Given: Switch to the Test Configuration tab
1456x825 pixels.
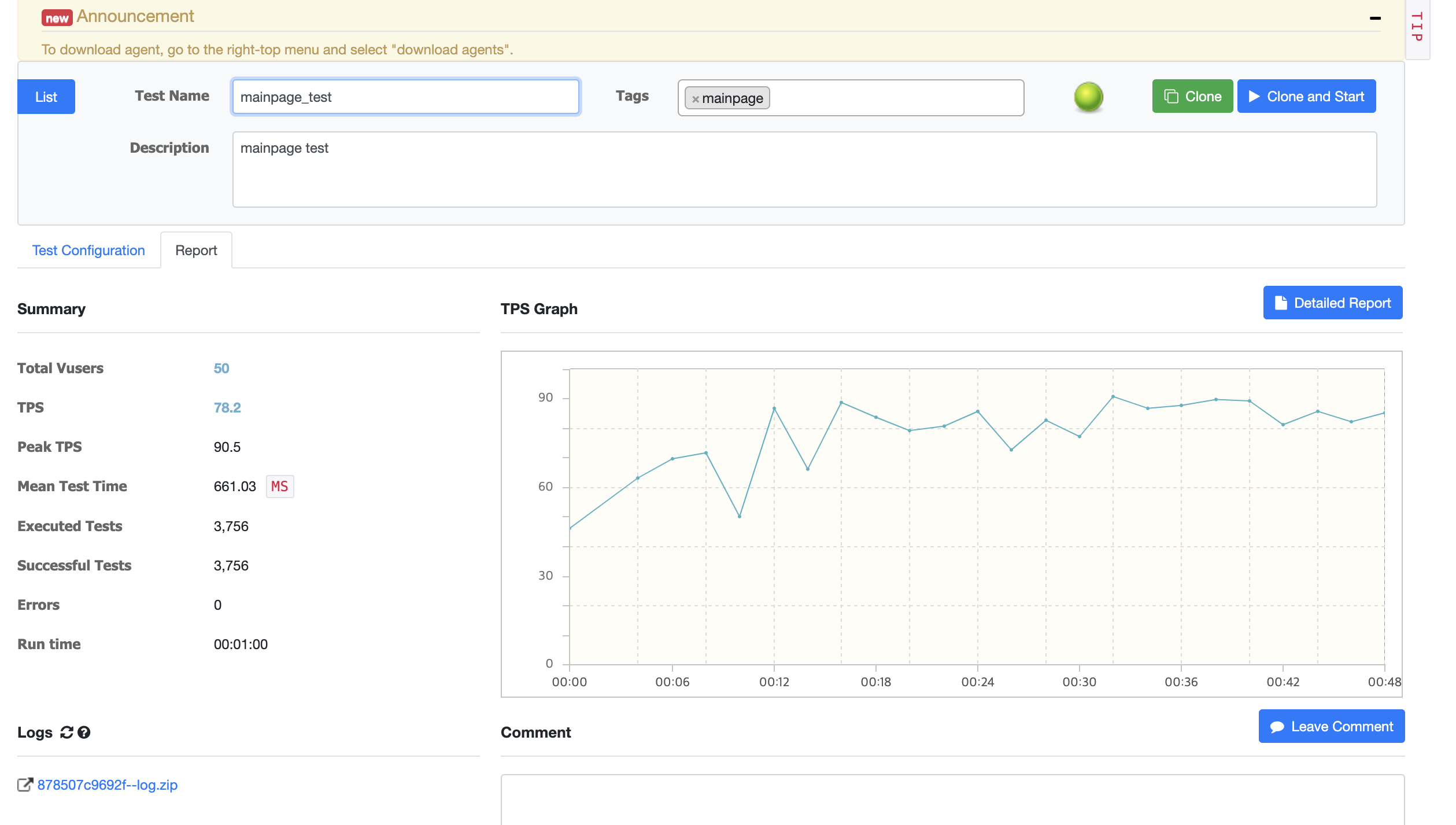Looking at the screenshot, I should 88,251.
